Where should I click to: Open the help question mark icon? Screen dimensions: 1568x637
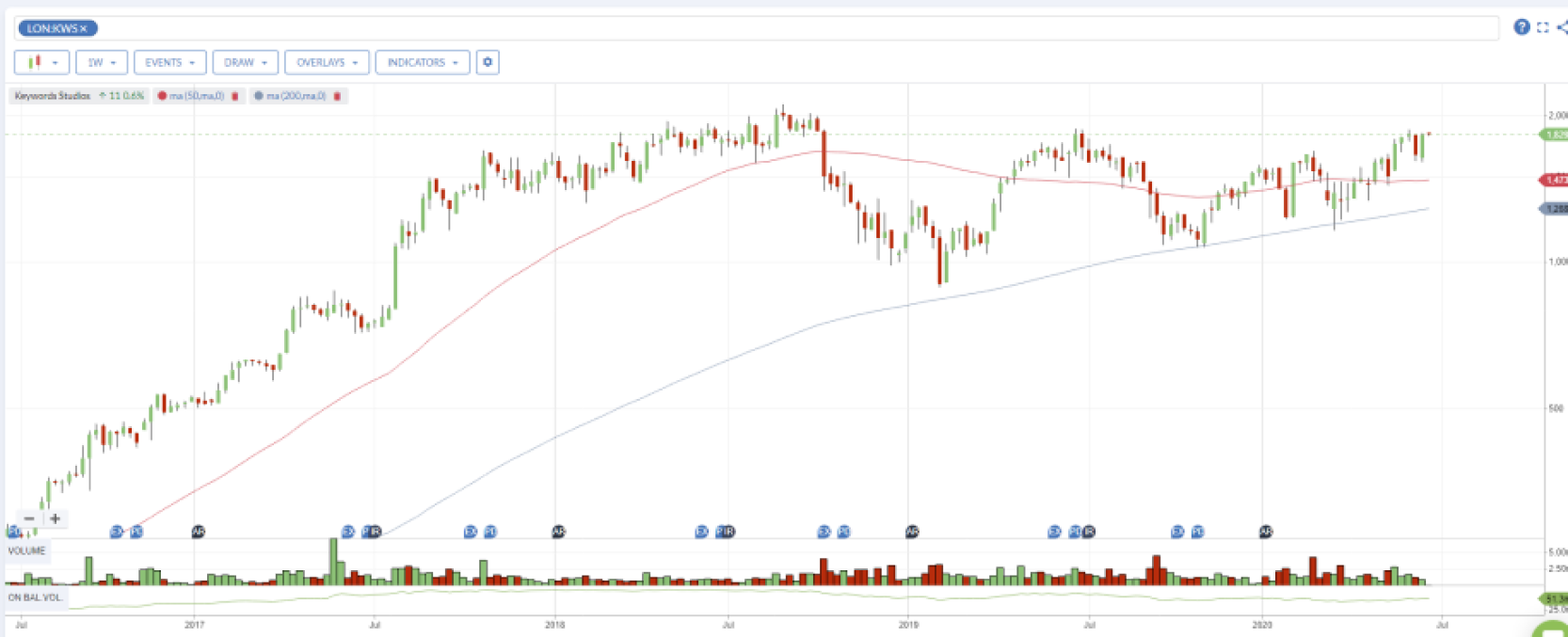(1521, 27)
